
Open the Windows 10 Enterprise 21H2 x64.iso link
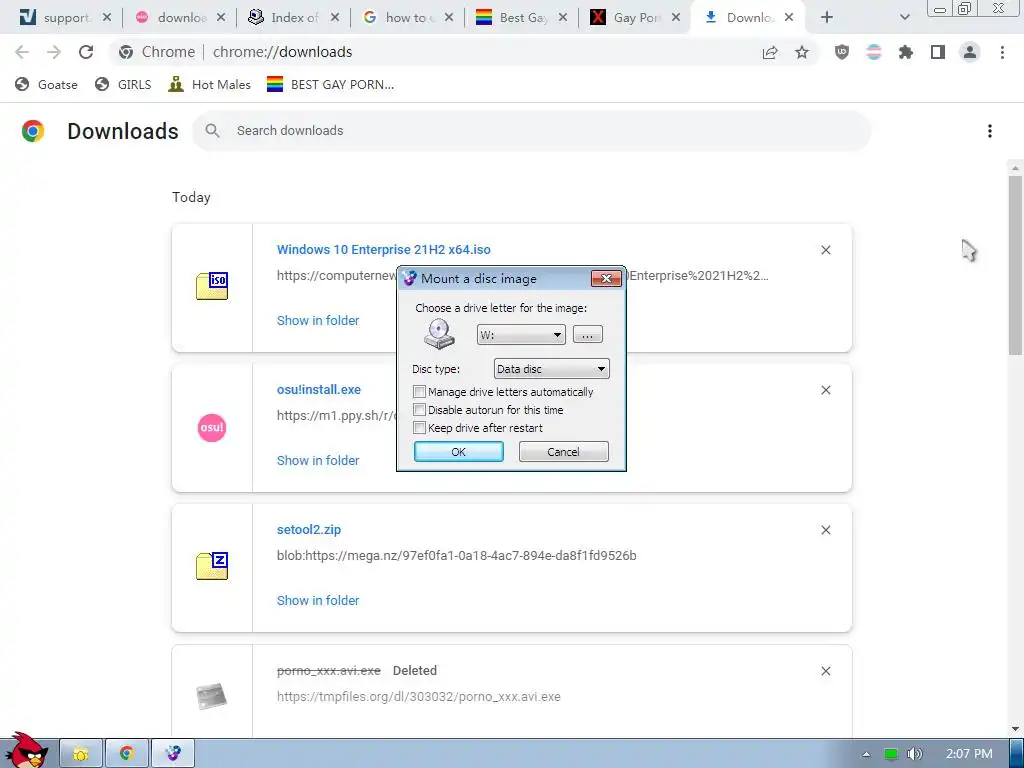pos(383,249)
